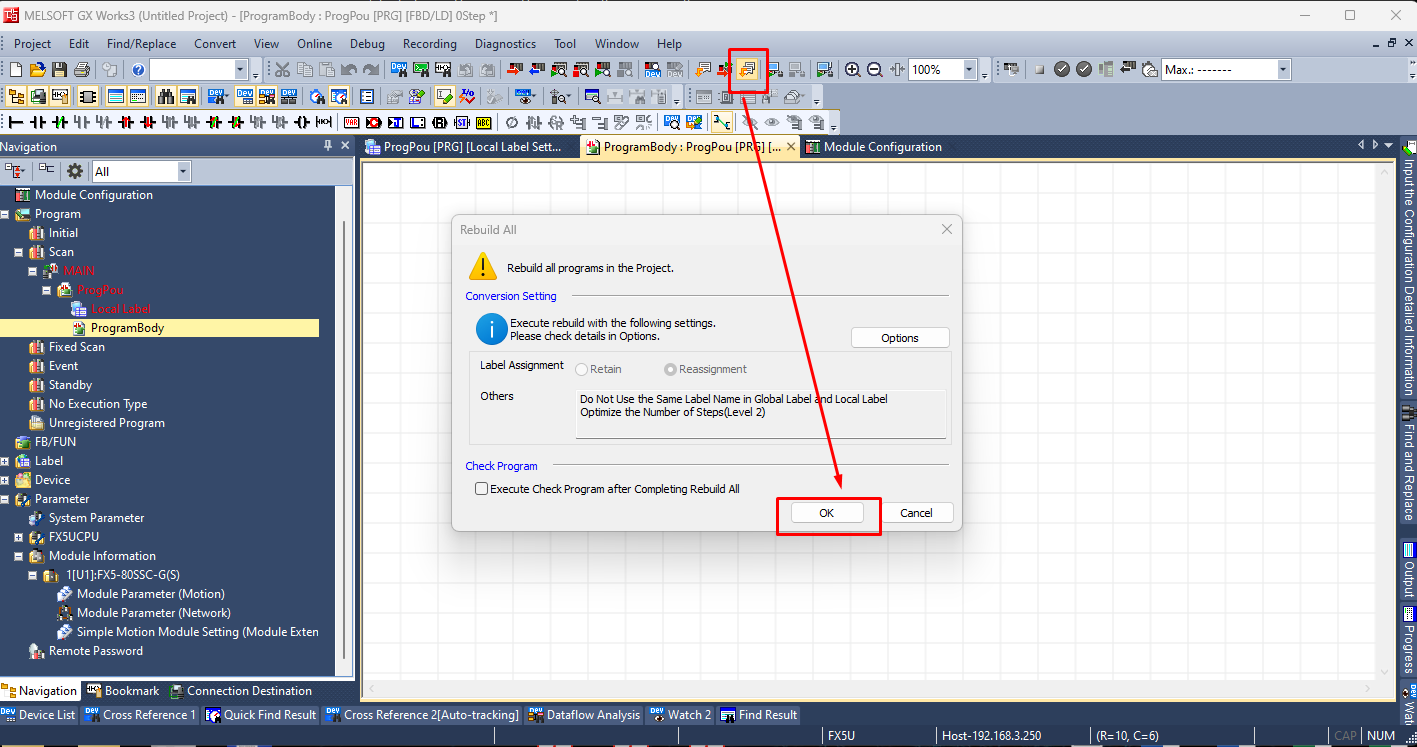Open the Output docked side panel
The height and width of the screenshot is (747, 1417).
[1409, 570]
